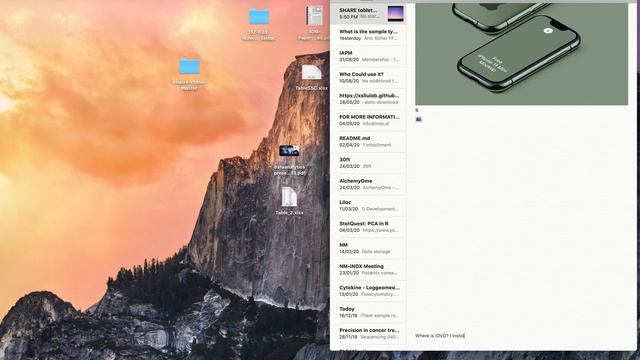Screen dimensions: 640x360
Task: Open the blue folder at top of desktop
Action: tap(259, 17)
